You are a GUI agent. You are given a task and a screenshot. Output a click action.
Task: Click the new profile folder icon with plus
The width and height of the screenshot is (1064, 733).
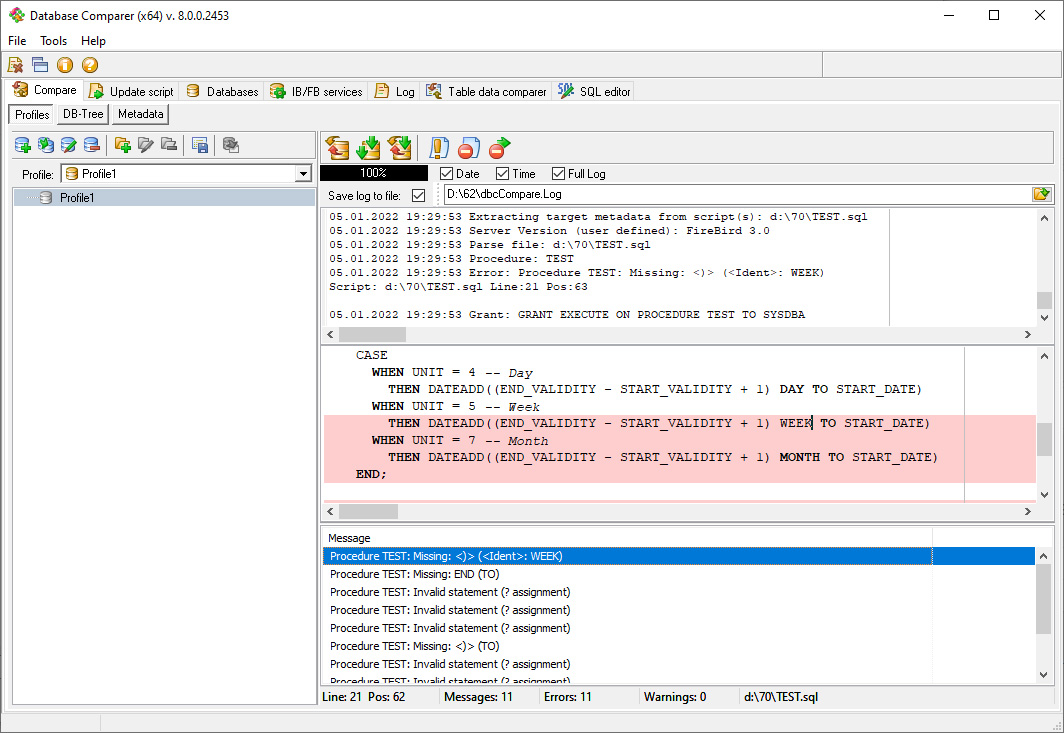point(123,145)
